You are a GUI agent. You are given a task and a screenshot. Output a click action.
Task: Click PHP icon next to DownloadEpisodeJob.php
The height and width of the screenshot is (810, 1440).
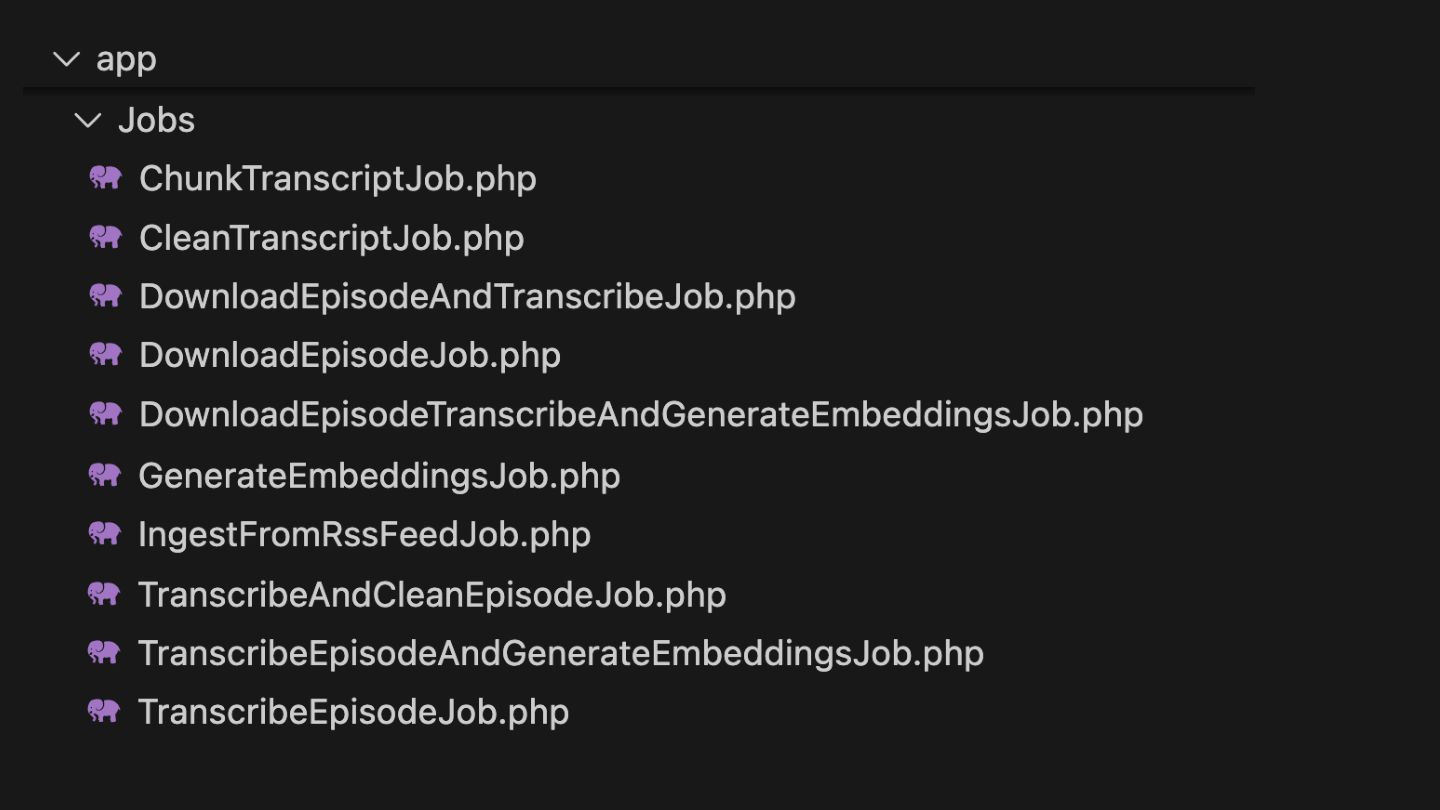(105, 354)
